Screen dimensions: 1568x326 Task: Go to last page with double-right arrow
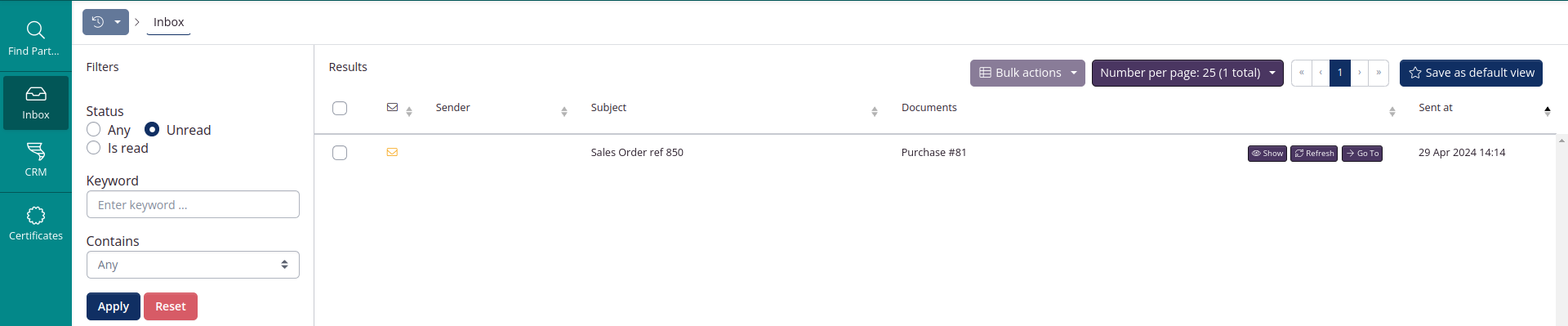pos(1379,73)
